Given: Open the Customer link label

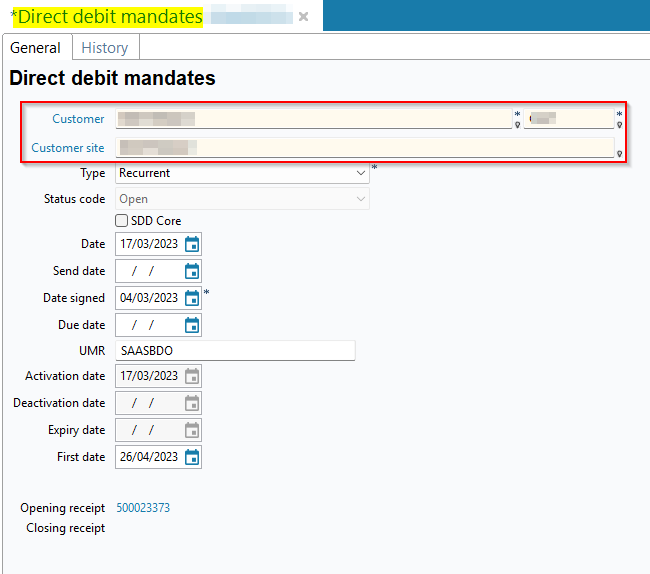Looking at the screenshot, I should [78, 119].
